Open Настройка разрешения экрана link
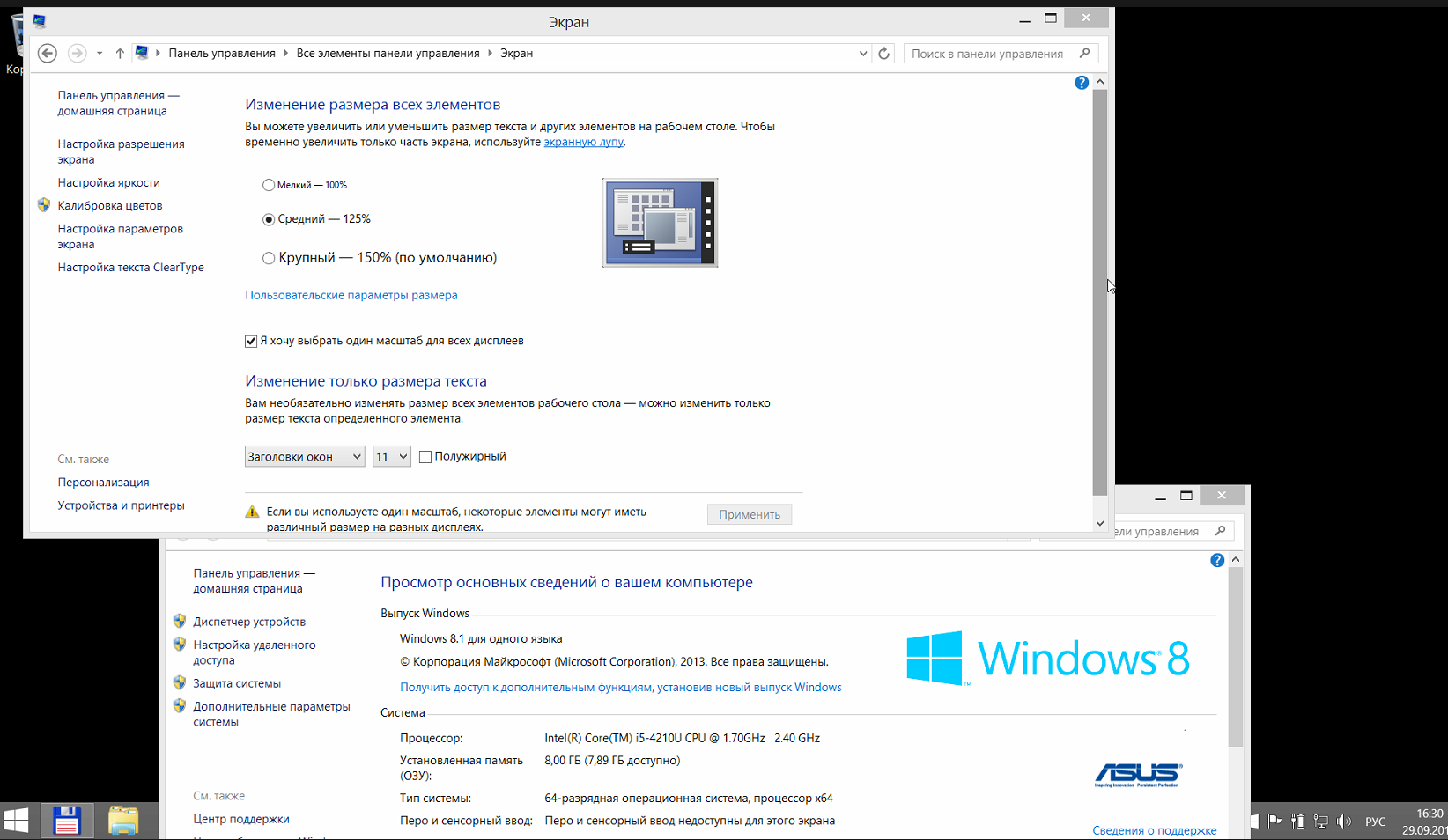This screenshot has height=840, width=1448. pyautogui.click(x=122, y=151)
